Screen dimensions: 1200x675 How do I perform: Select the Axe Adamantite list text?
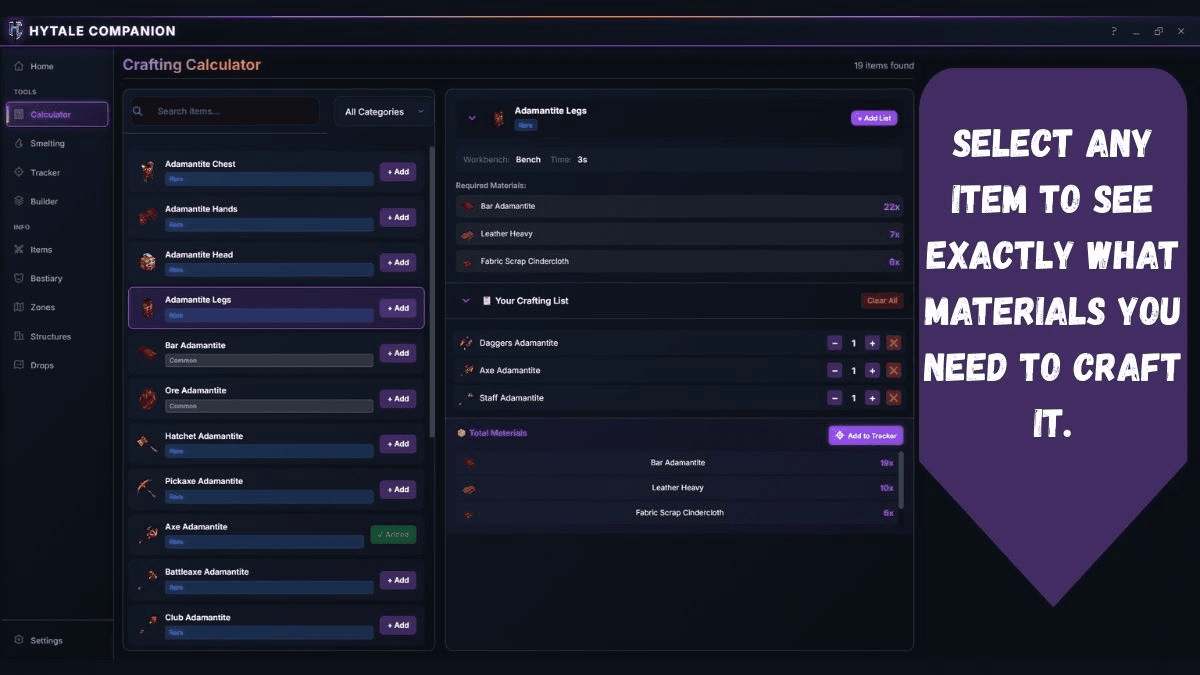pyautogui.click(x=196, y=527)
